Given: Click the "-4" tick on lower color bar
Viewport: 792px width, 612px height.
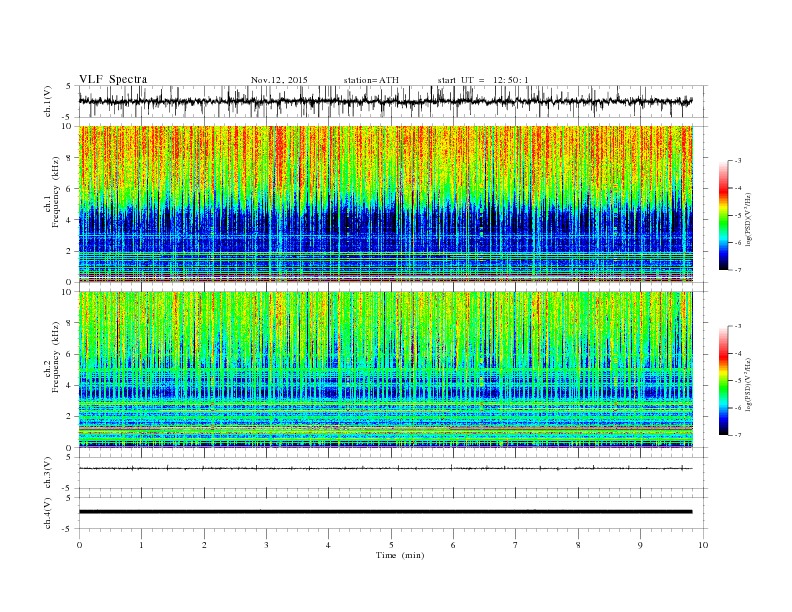Looking at the screenshot, I should point(738,353).
